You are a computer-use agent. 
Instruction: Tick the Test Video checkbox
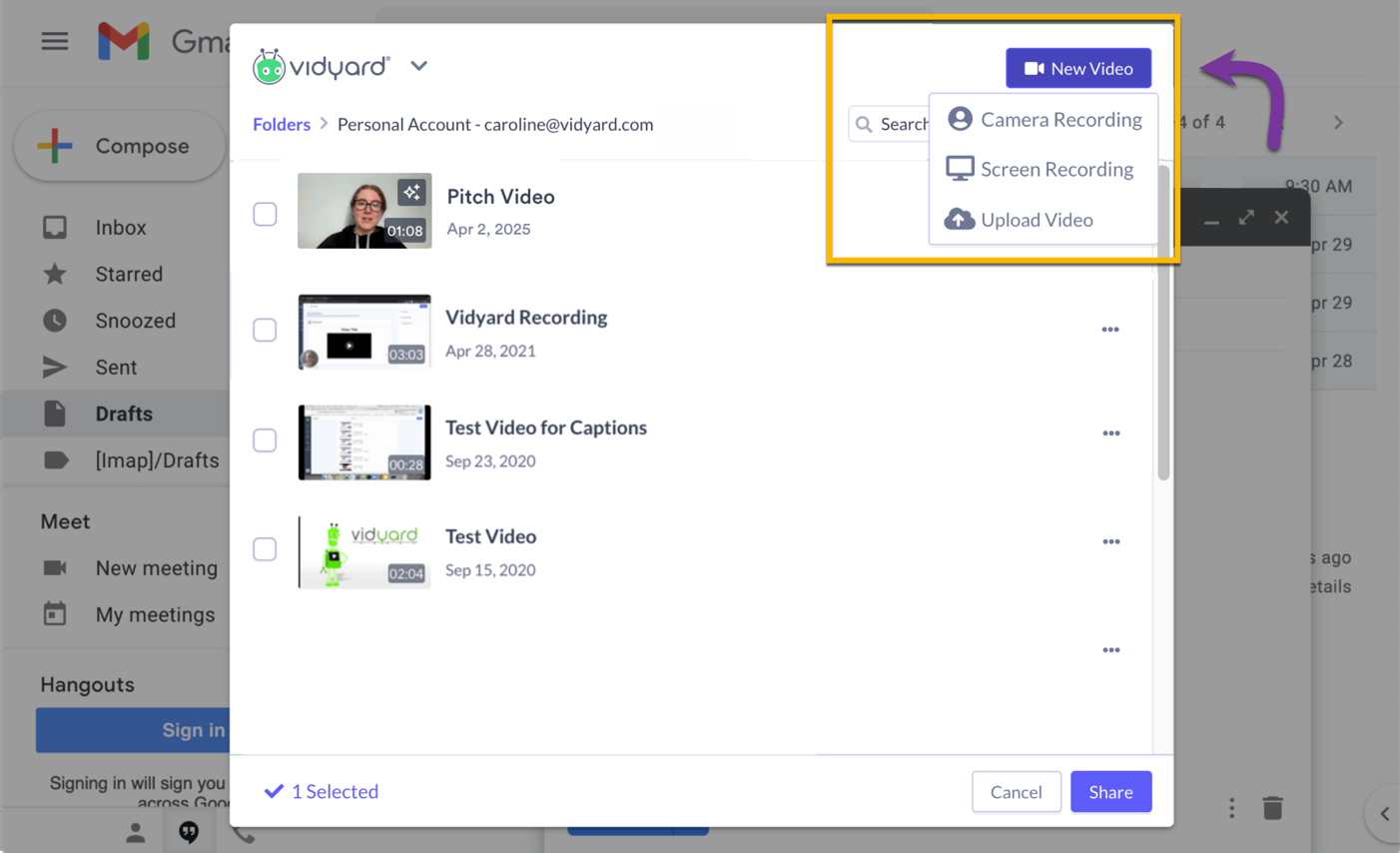pos(265,549)
